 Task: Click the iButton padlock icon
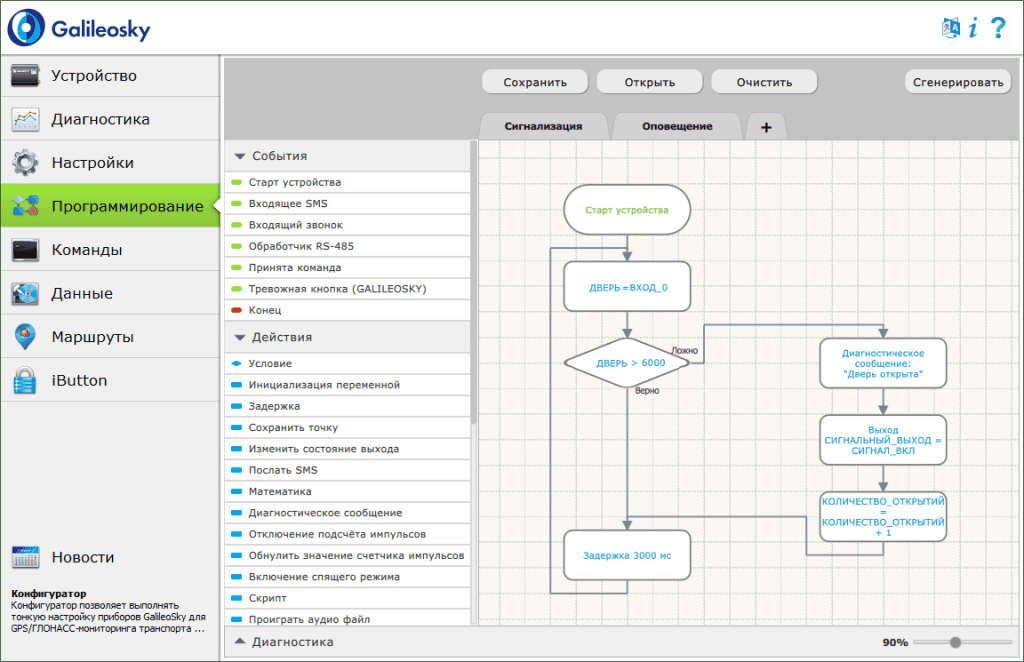point(25,381)
